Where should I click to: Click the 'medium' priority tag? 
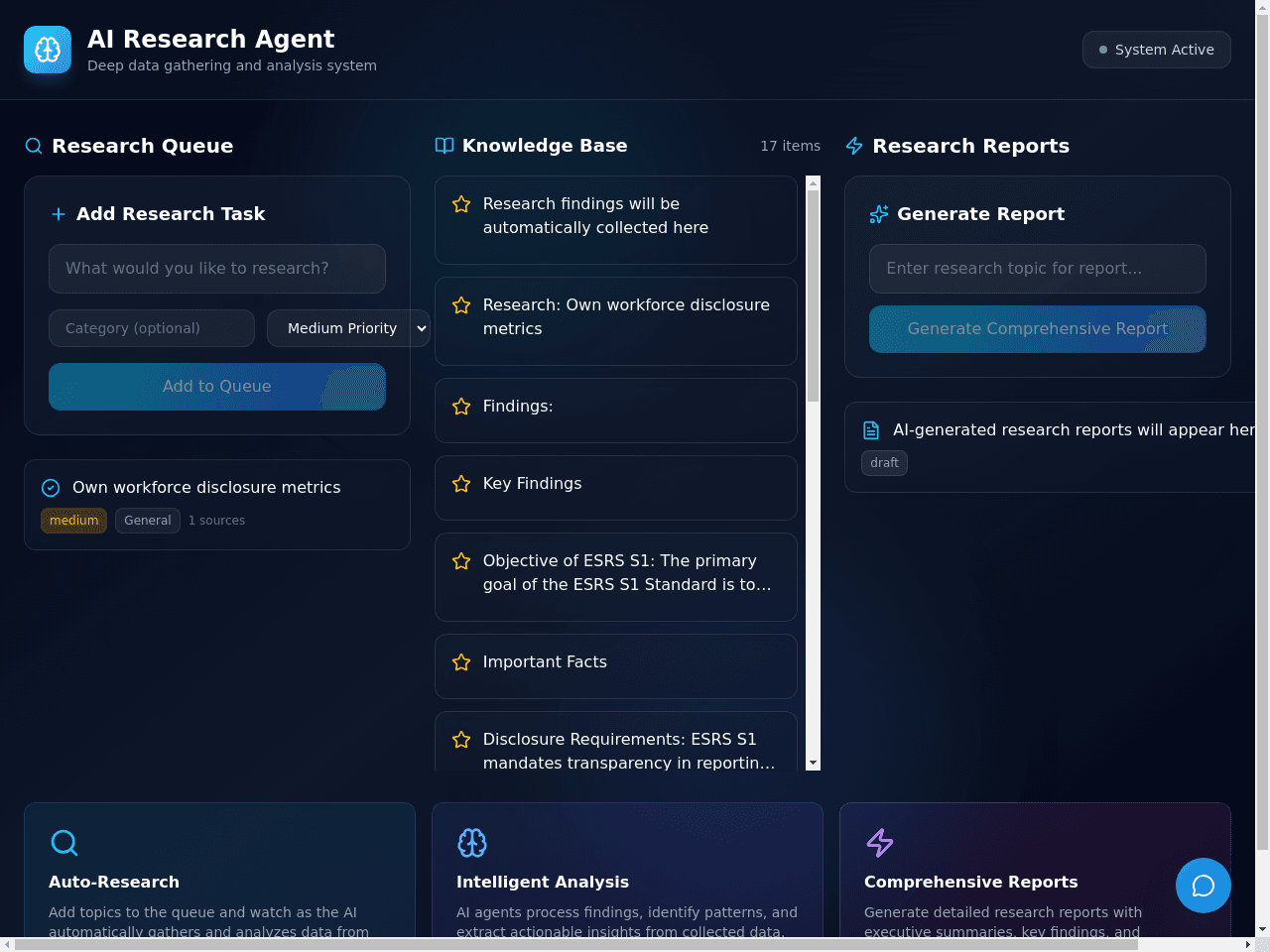(74, 521)
